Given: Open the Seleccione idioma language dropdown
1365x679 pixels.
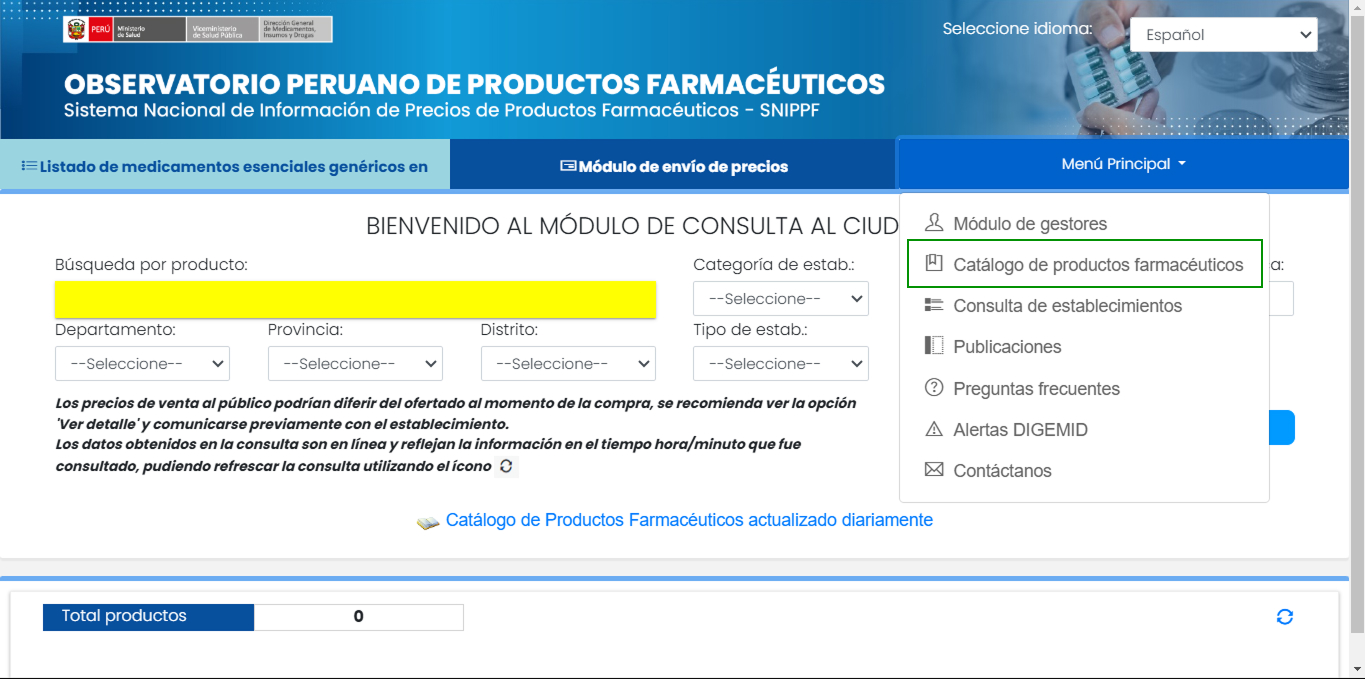Looking at the screenshot, I should point(1223,35).
